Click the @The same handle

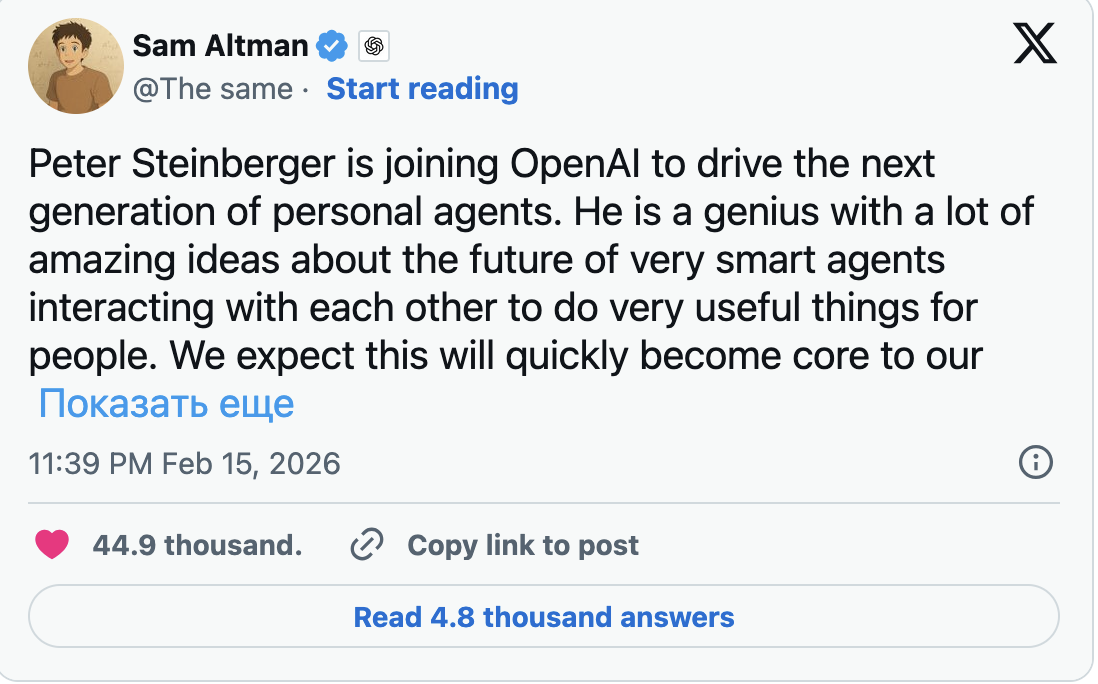(x=213, y=89)
